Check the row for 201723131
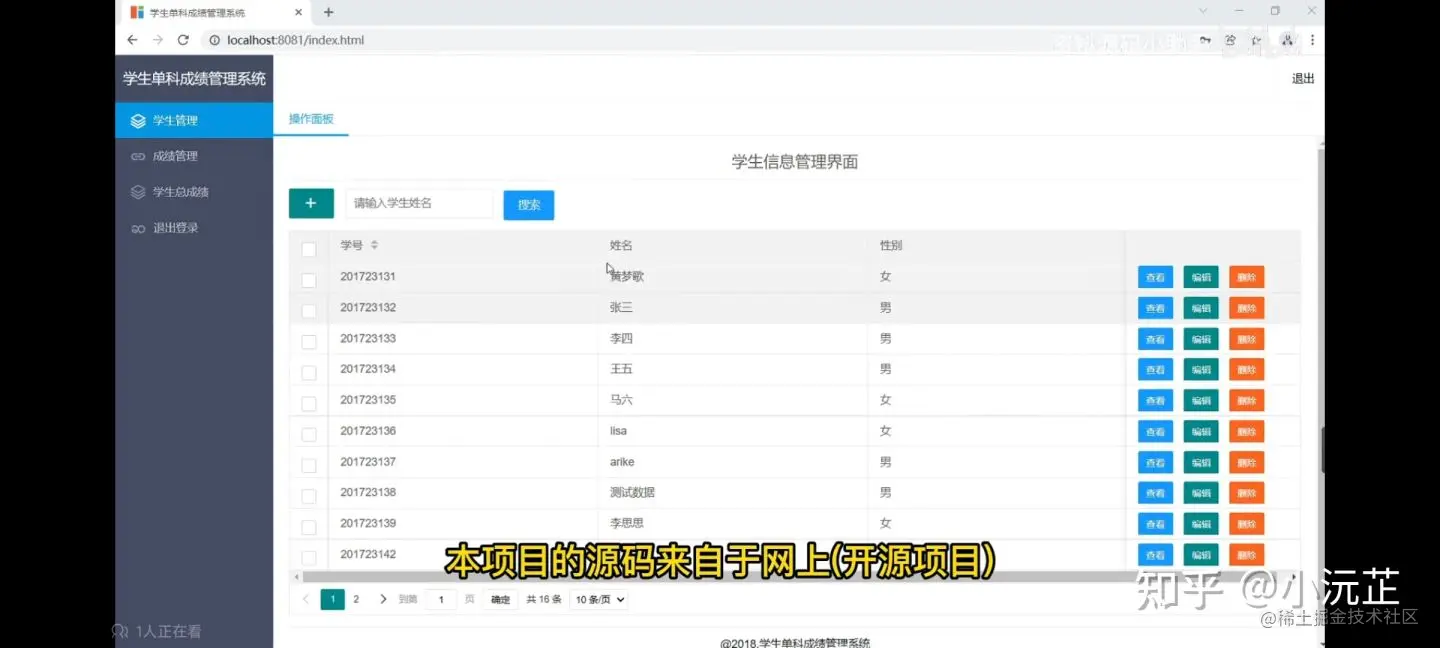The width and height of the screenshot is (1440, 648). point(309,280)
